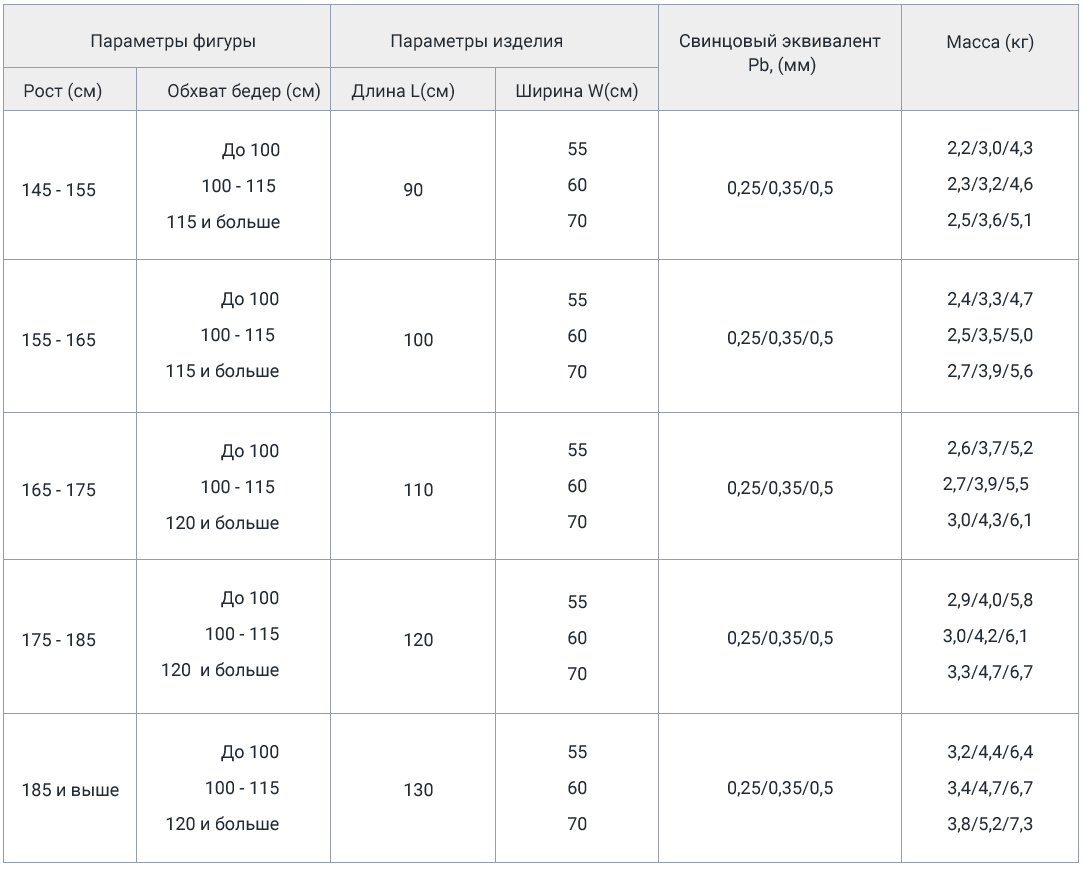Select the height range "145 - 155" cell
Image resolution: width=1083 pixels, height=870 pixels.
[x=59, y=190]
